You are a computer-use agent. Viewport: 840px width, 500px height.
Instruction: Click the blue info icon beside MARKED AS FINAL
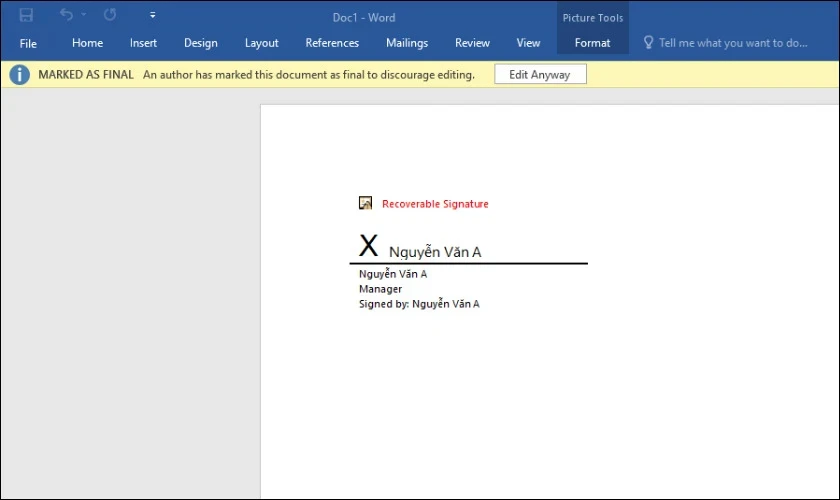pos(19,75)
